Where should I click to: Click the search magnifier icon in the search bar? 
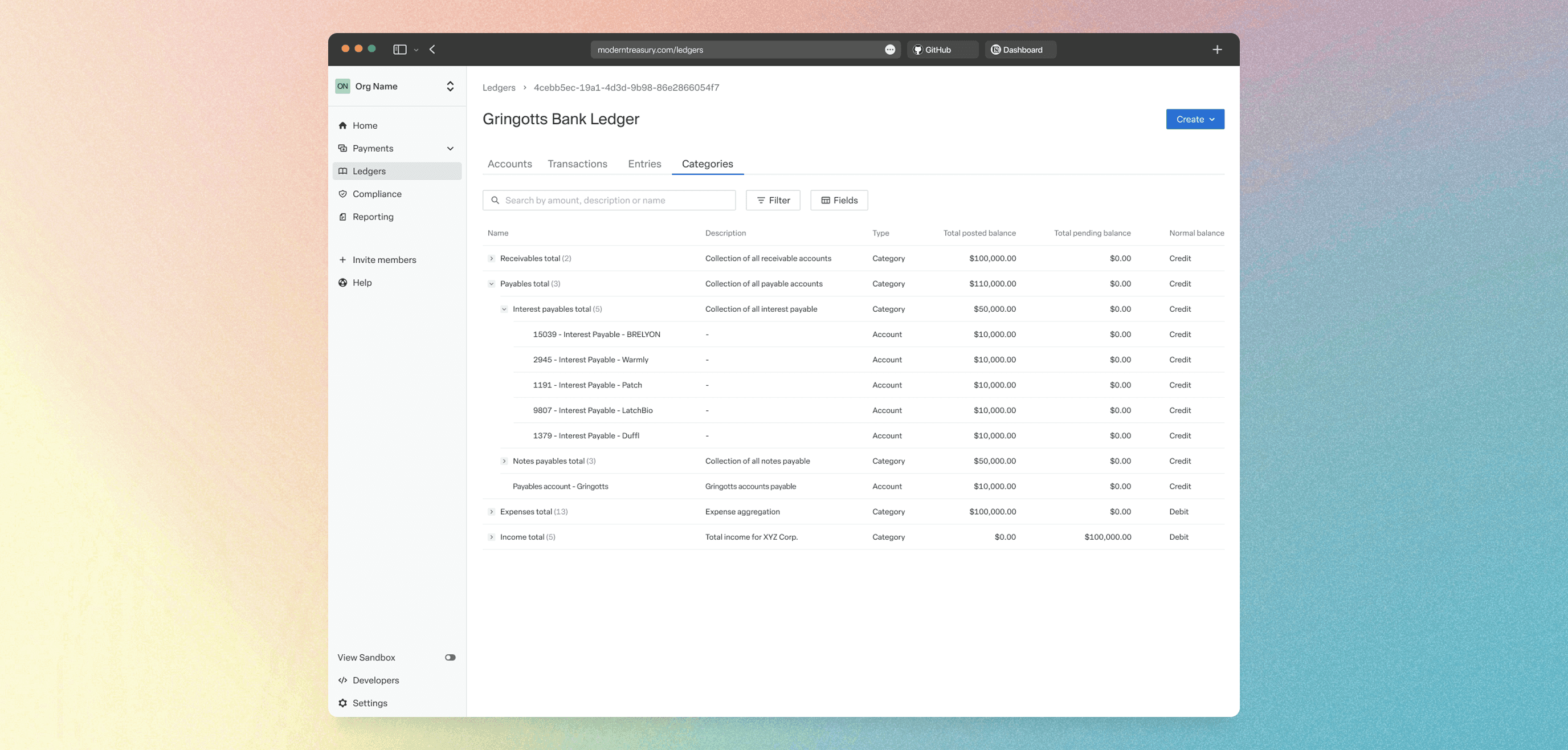(496, 199)
